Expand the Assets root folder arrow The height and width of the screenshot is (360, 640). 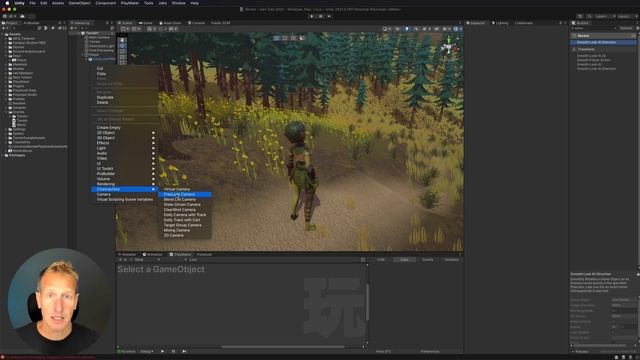click(3, 34)
